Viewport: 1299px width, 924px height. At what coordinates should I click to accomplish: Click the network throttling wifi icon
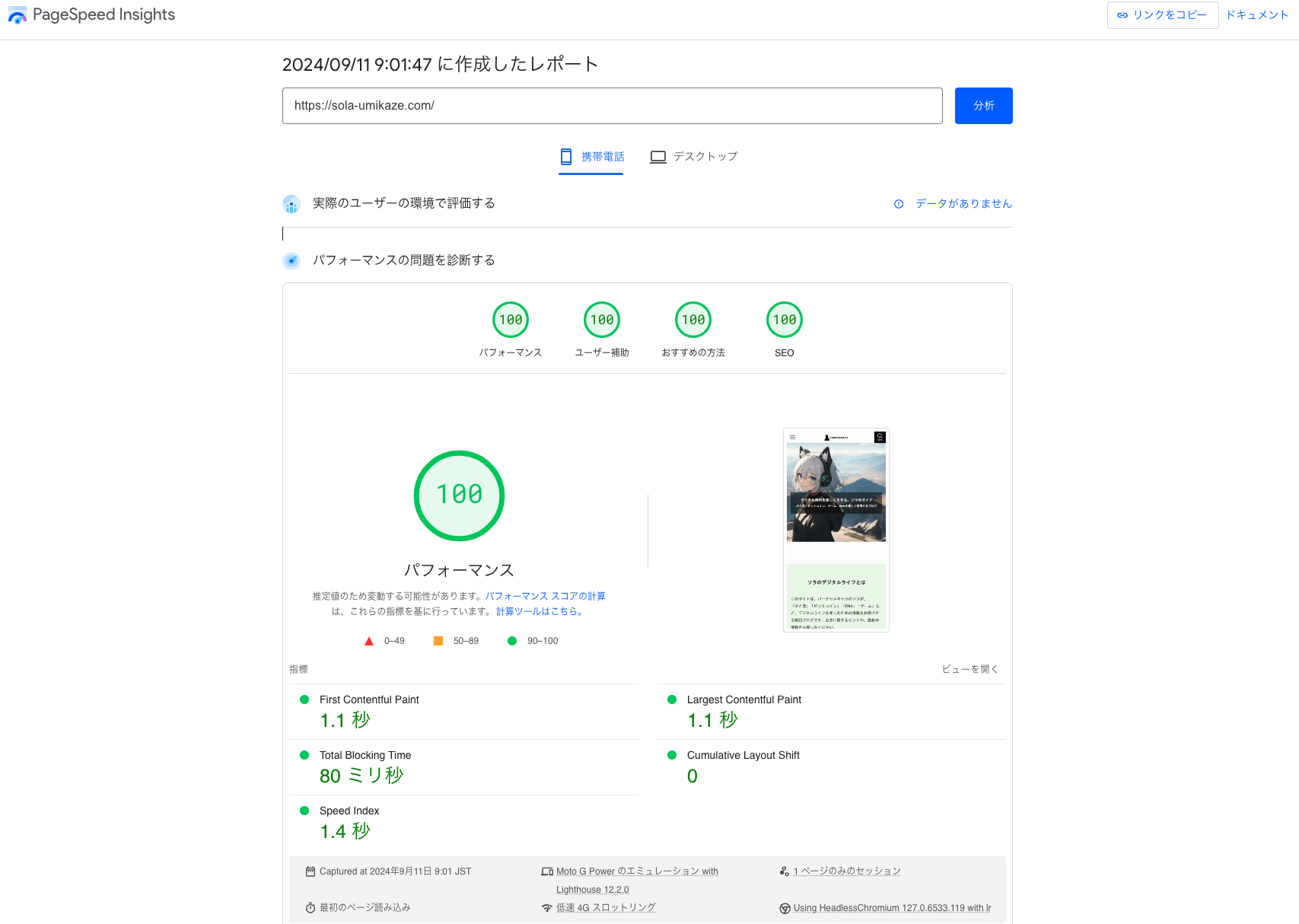tap(547, 908)
